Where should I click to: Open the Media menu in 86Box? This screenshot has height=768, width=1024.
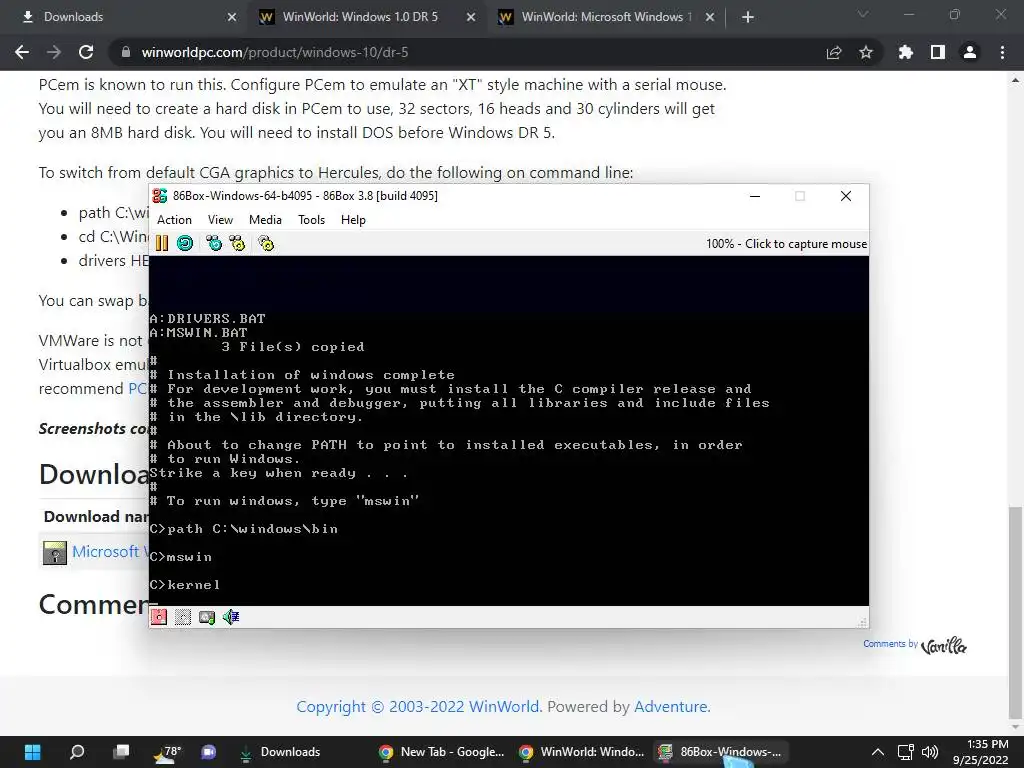click(265, 220)
